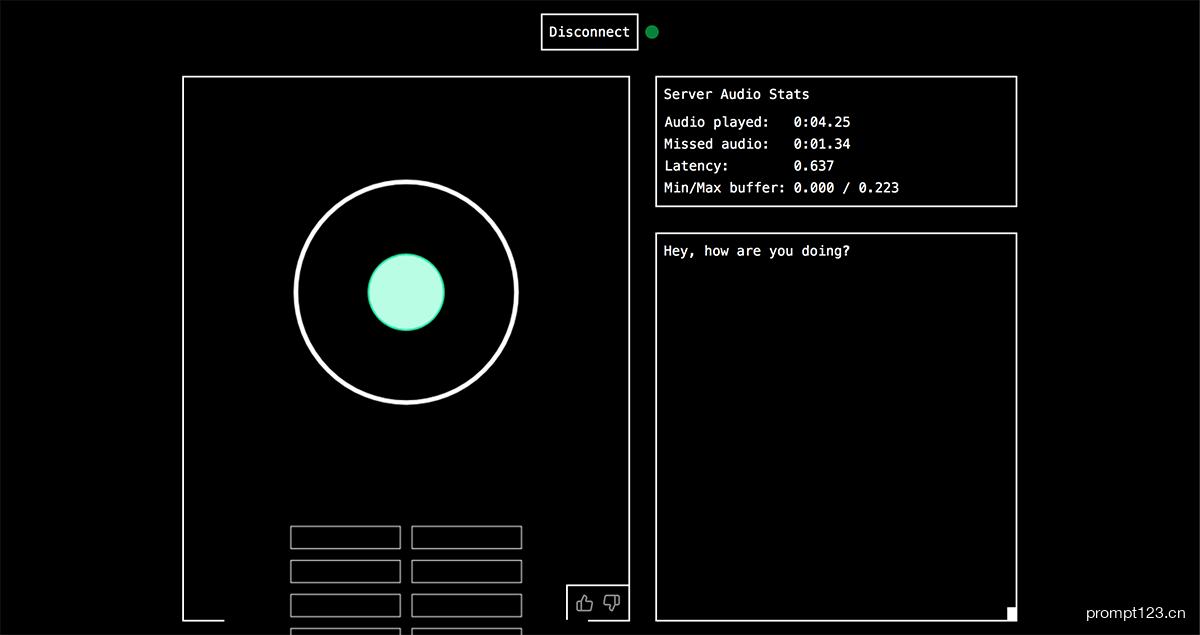Select the "Server Audio Stats" heading
The width and height of the screenshot is (1200, 635).
737,94
